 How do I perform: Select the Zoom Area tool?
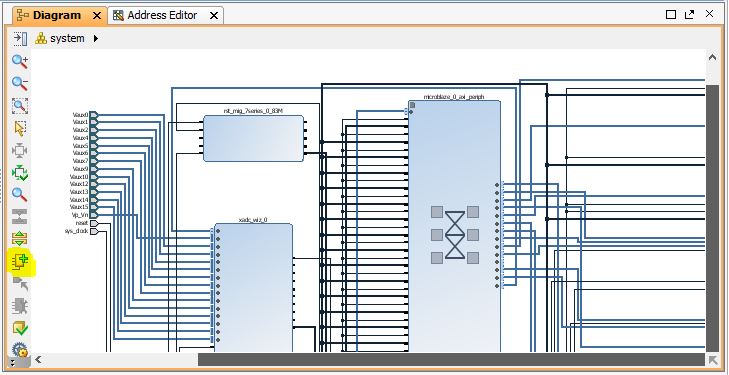[x=20, y=105]
